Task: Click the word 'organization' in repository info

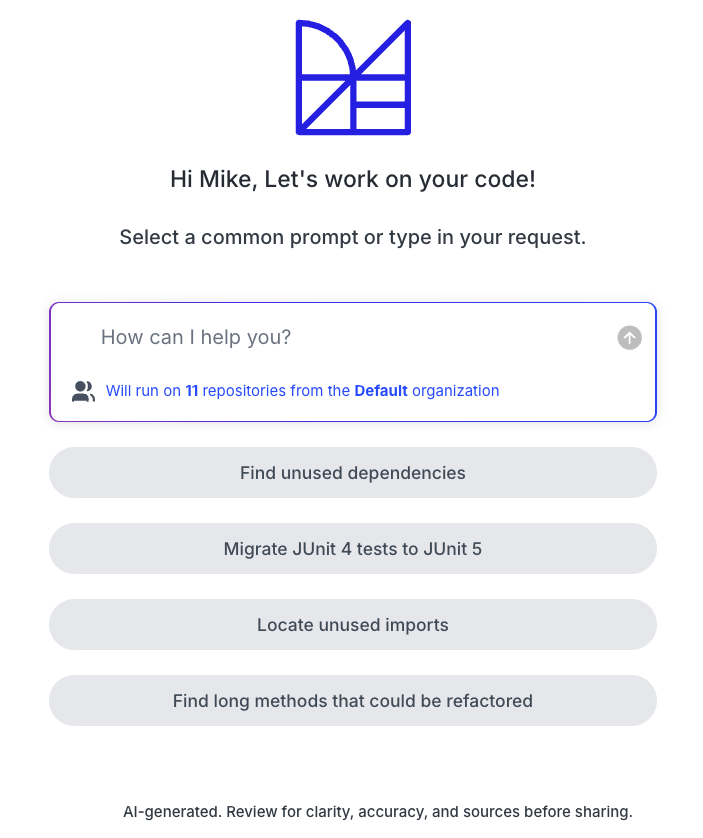Action: pos(455,391)
